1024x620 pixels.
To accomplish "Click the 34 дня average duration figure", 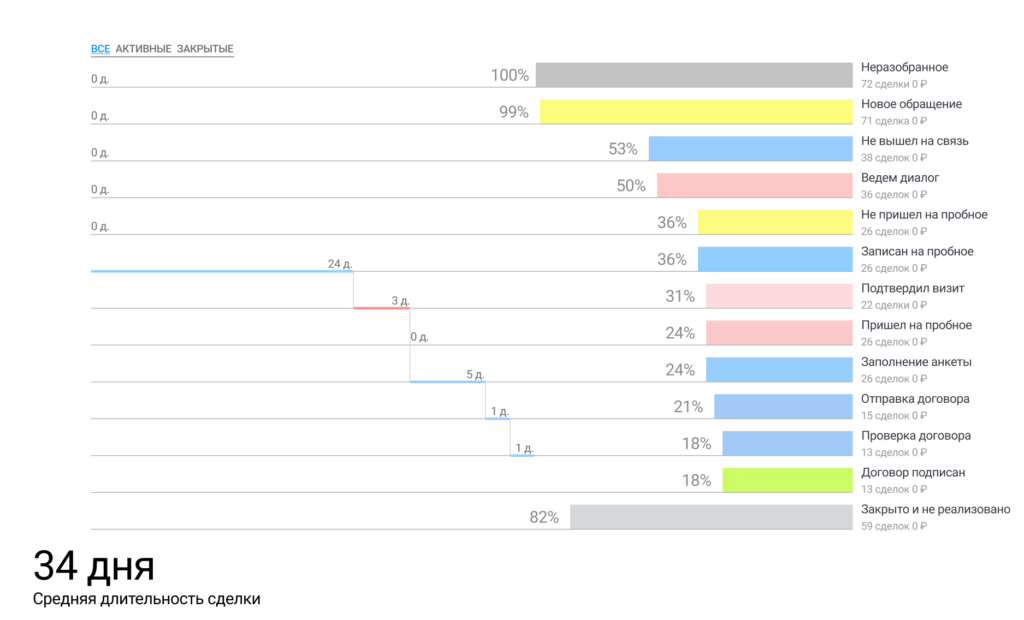I will pos(94,566).
